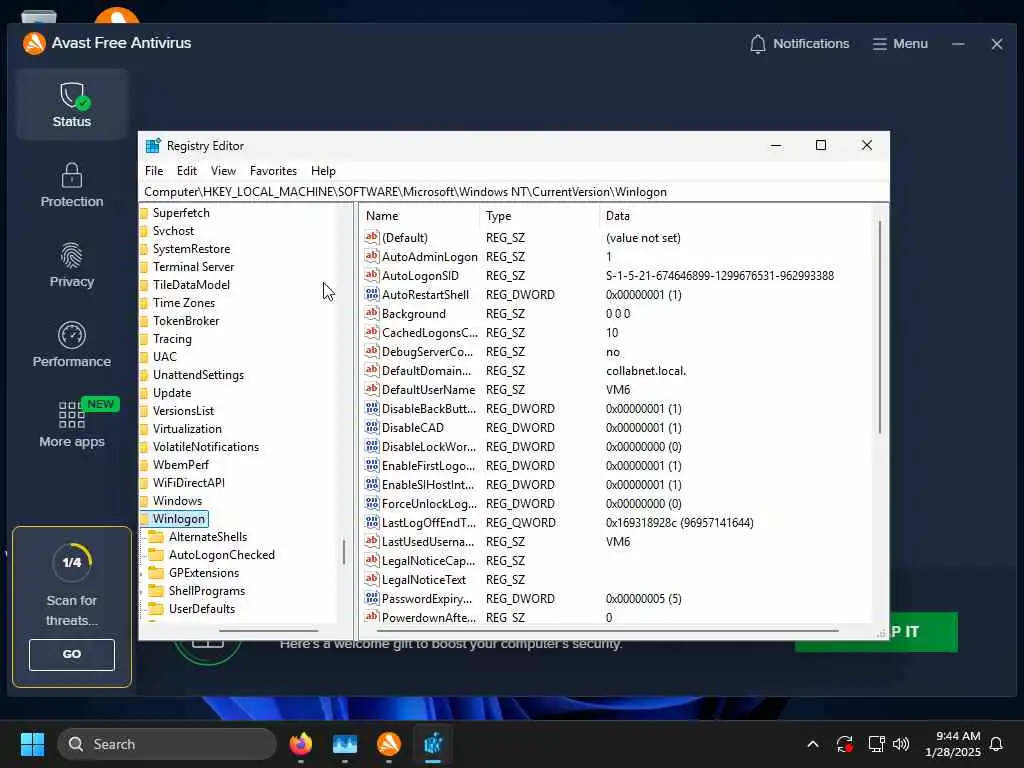
Task: Select the AutoRestartShell DWORD value icon
Action: [x=372, y=294]
